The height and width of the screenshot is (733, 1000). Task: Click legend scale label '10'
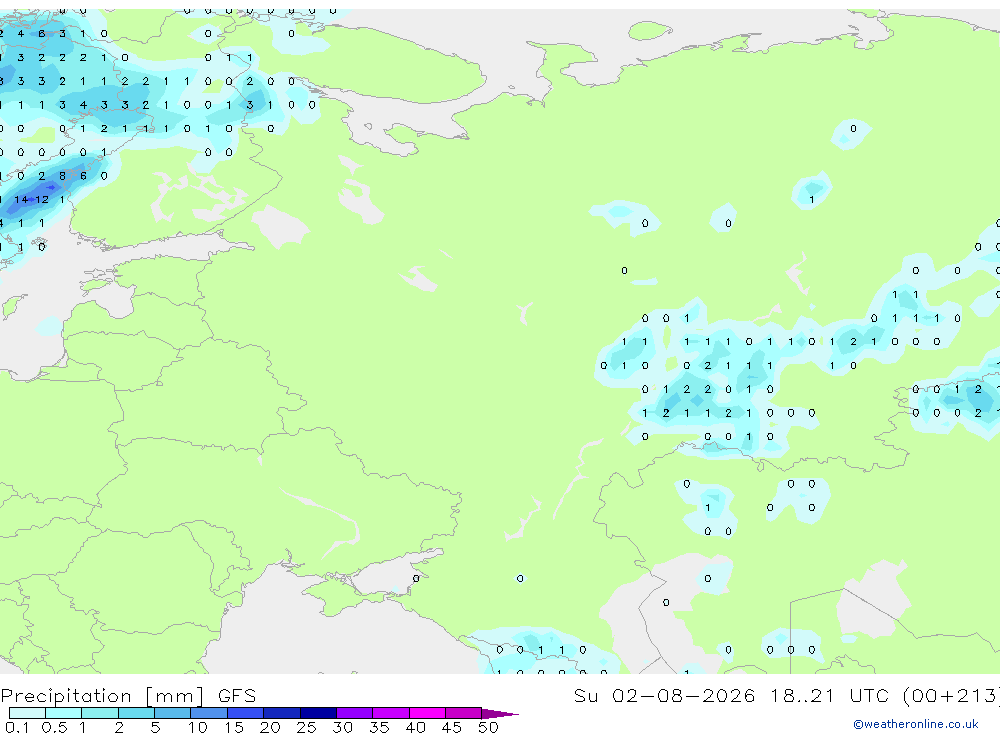tap(198, 727)
